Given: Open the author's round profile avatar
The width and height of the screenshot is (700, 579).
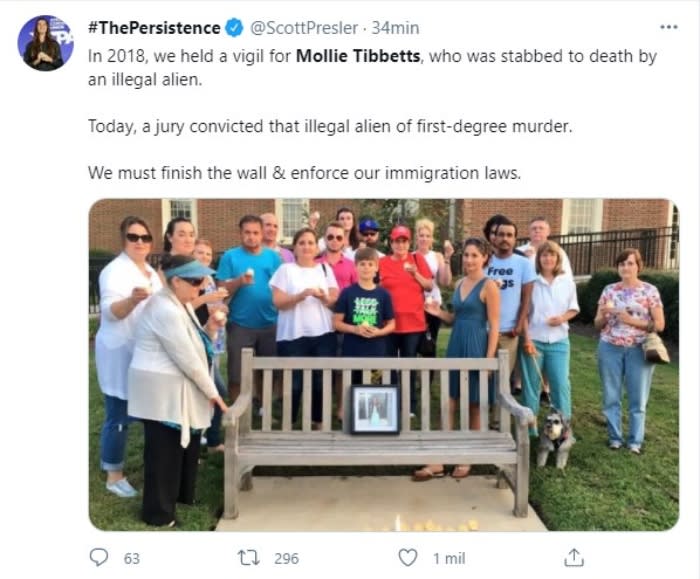Looking at the screenshot, I should point(46,43).
